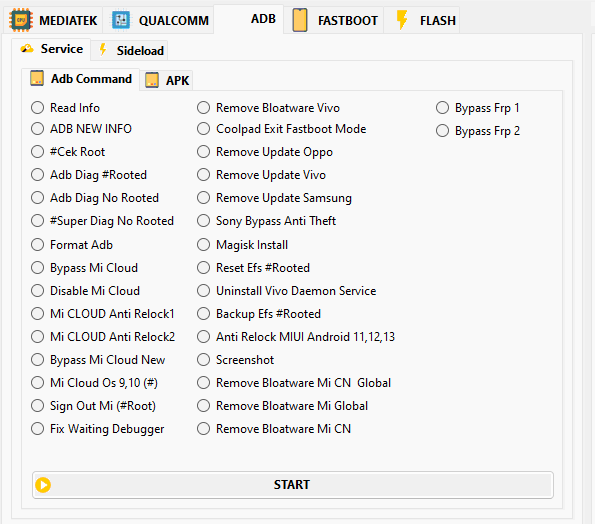This screenshot has height=524, width=595.
Task: Click the Flash lightning bolt icon
Action: click(x=402, y=20)
